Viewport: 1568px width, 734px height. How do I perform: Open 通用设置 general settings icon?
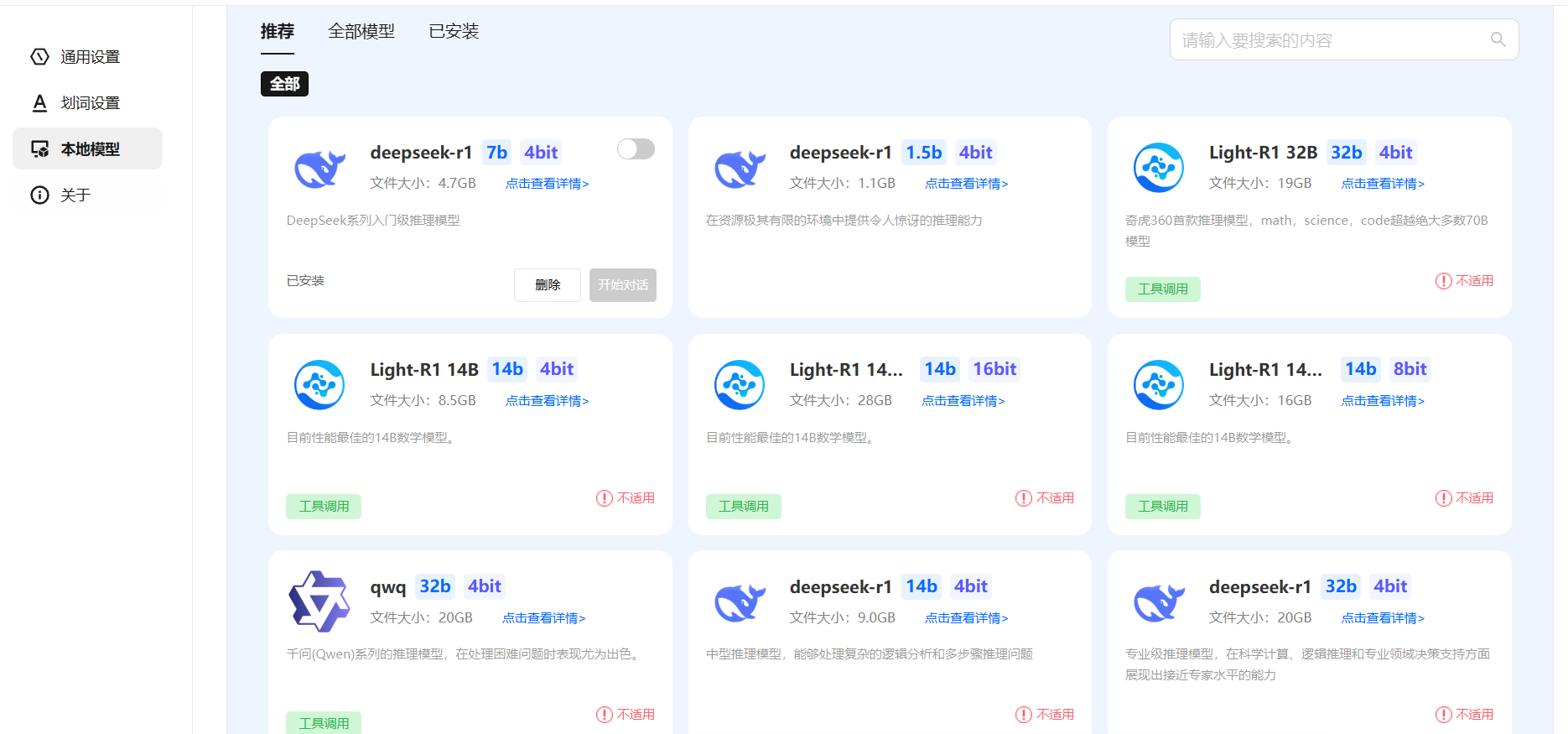point(39,56)
